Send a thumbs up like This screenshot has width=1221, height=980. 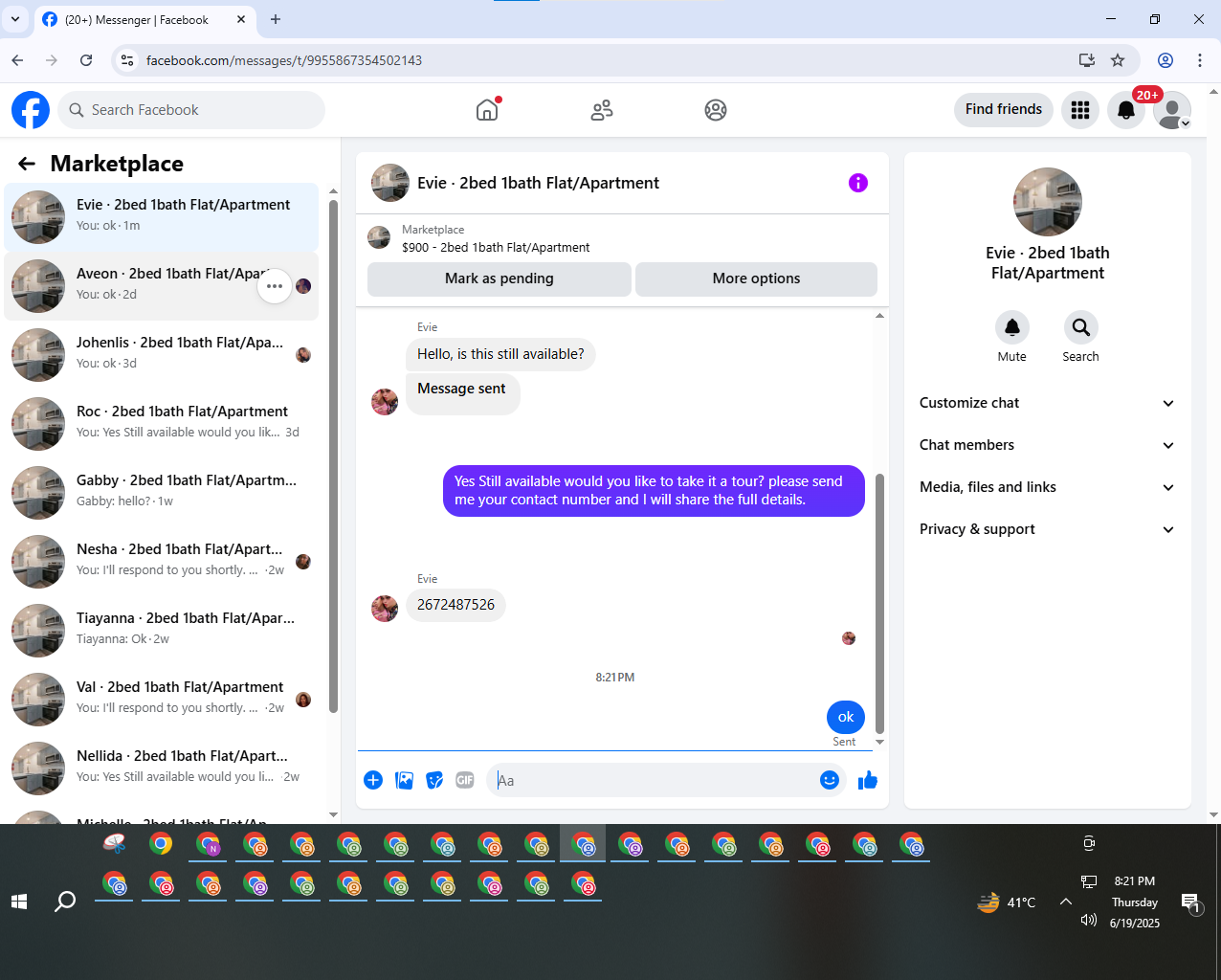[868, 780]
